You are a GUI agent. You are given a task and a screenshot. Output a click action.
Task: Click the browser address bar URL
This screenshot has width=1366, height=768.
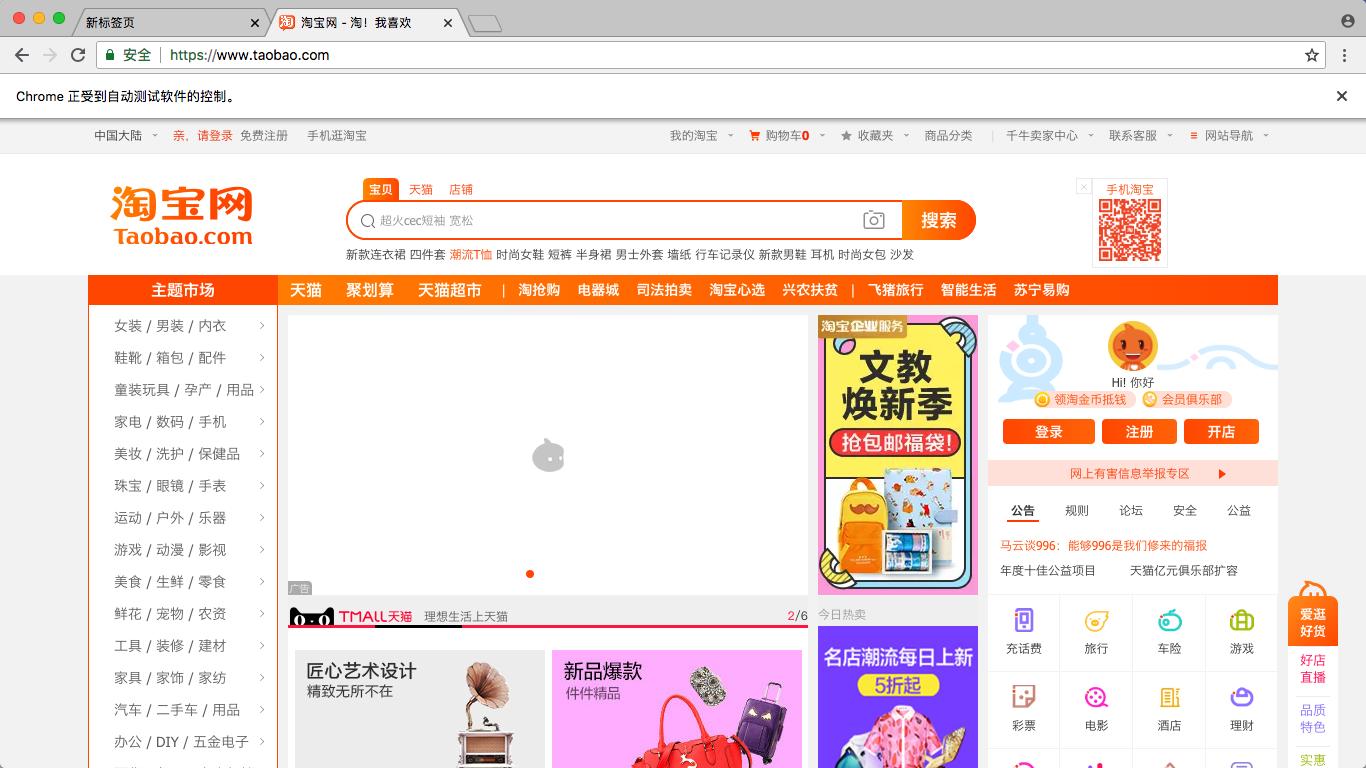click(250, 55)
